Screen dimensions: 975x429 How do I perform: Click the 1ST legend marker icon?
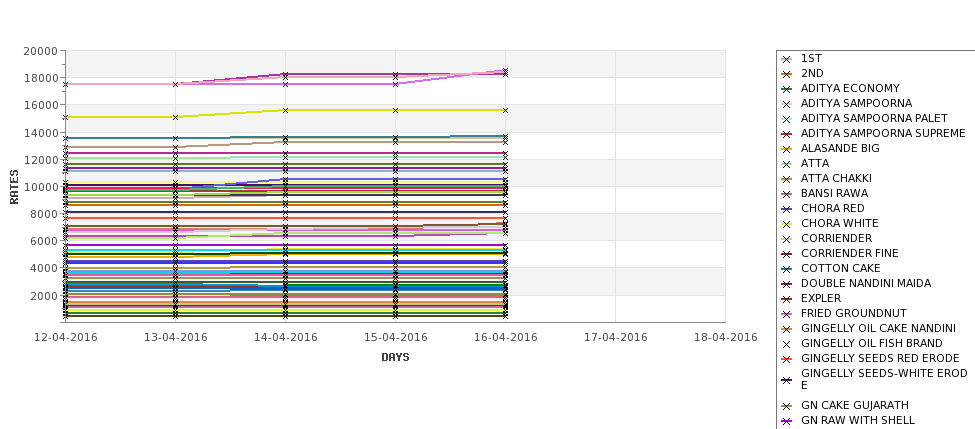coord(787,59)
